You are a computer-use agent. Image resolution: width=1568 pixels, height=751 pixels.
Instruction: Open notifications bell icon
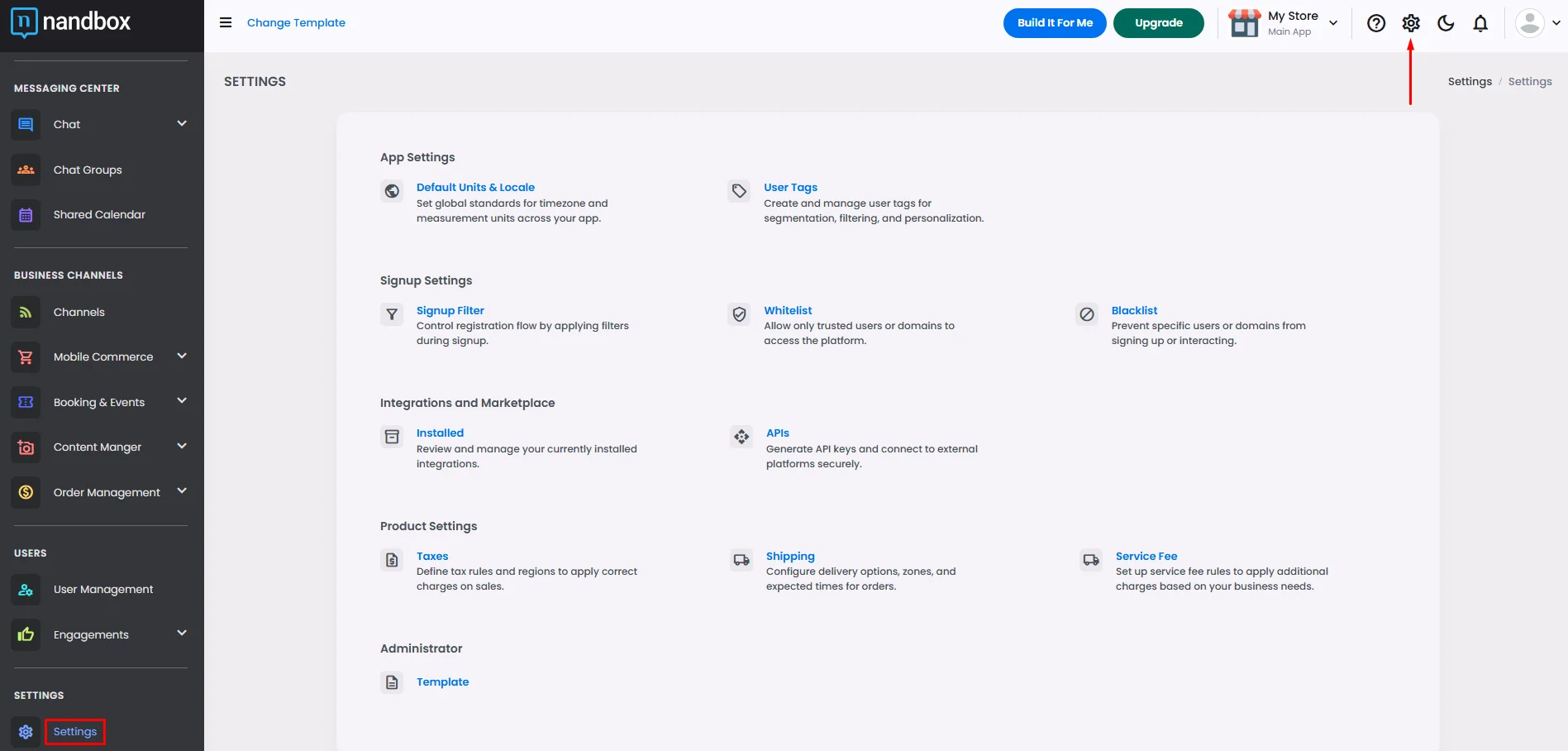(x=1480, y=23)
